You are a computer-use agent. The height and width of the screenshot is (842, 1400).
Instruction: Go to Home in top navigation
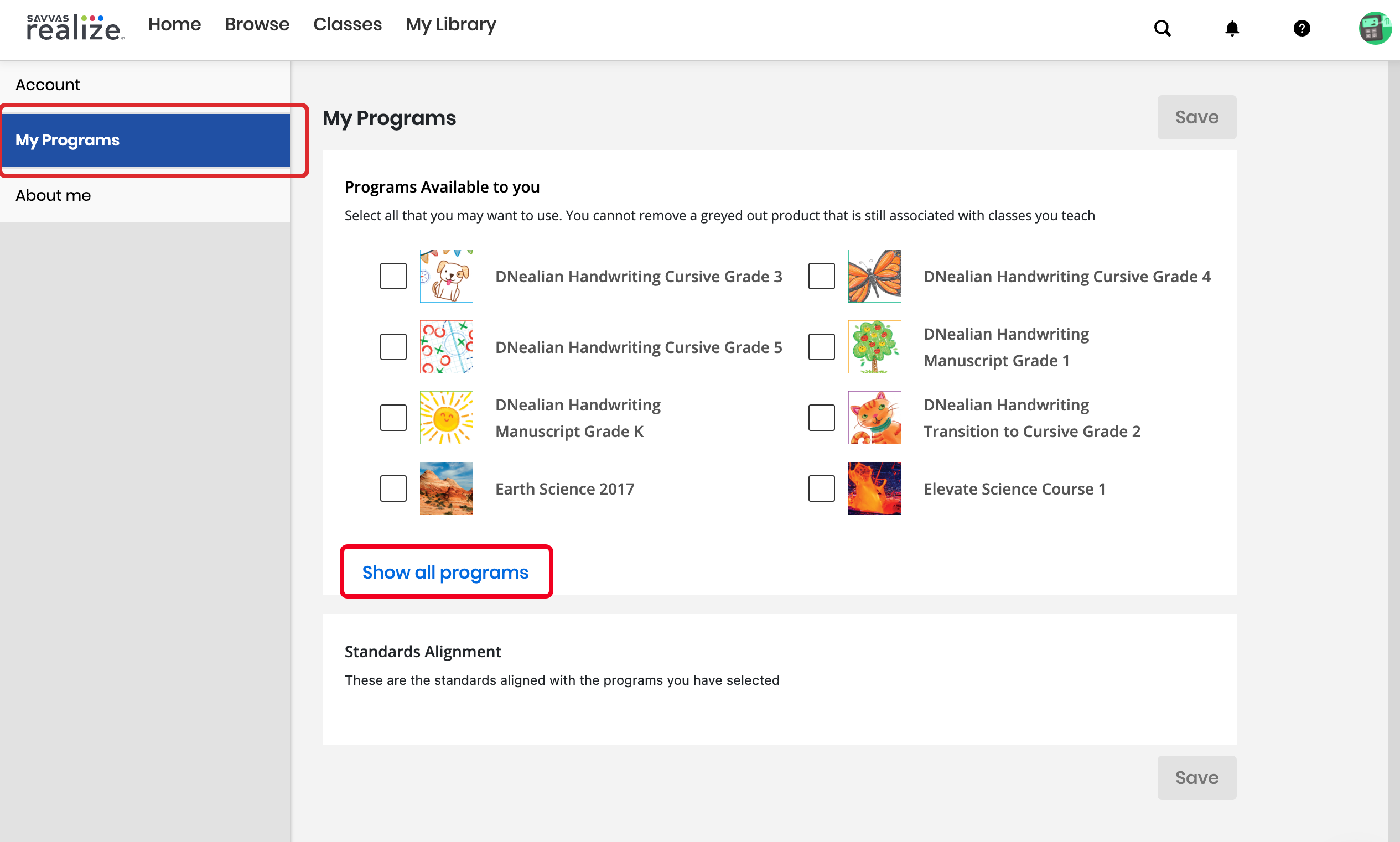[174, 24]
